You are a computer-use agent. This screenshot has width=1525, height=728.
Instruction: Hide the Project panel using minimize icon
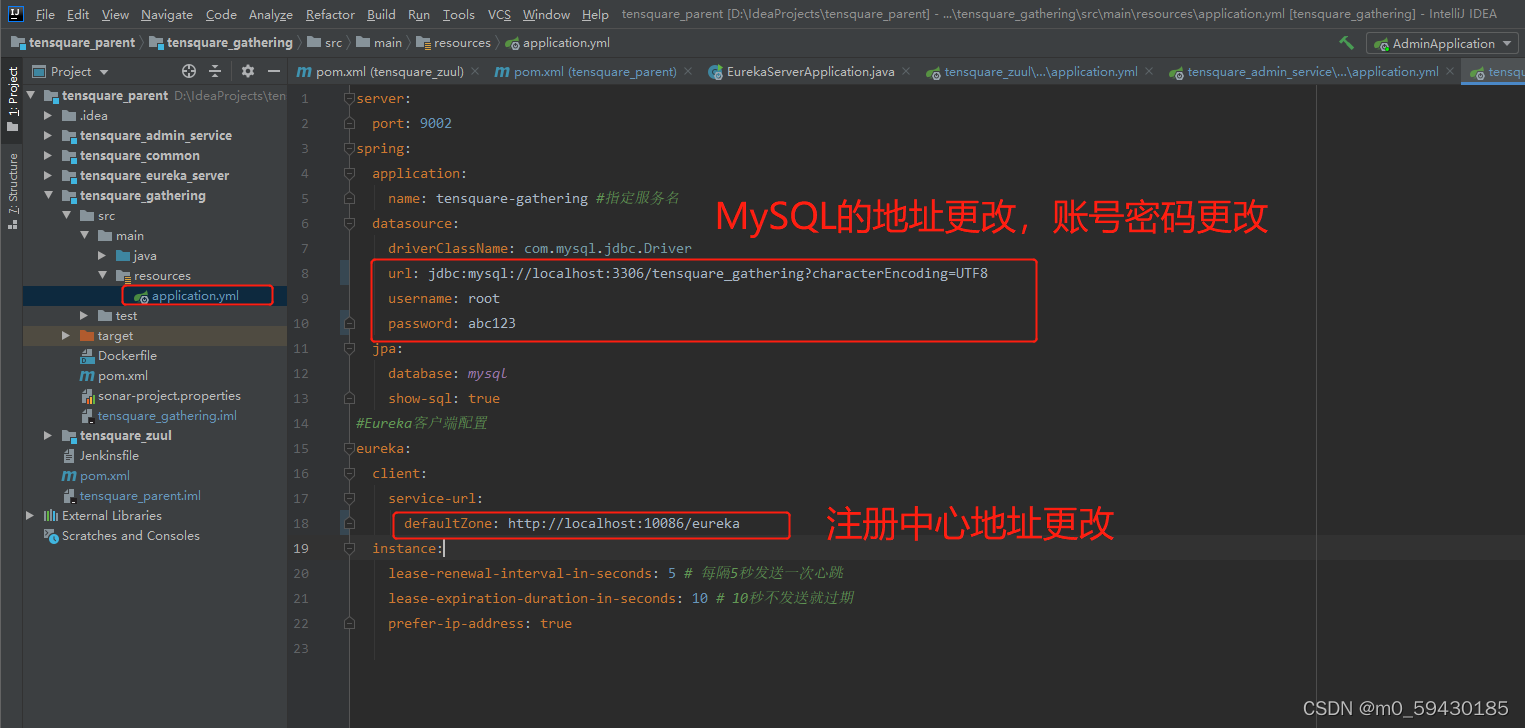273,71
